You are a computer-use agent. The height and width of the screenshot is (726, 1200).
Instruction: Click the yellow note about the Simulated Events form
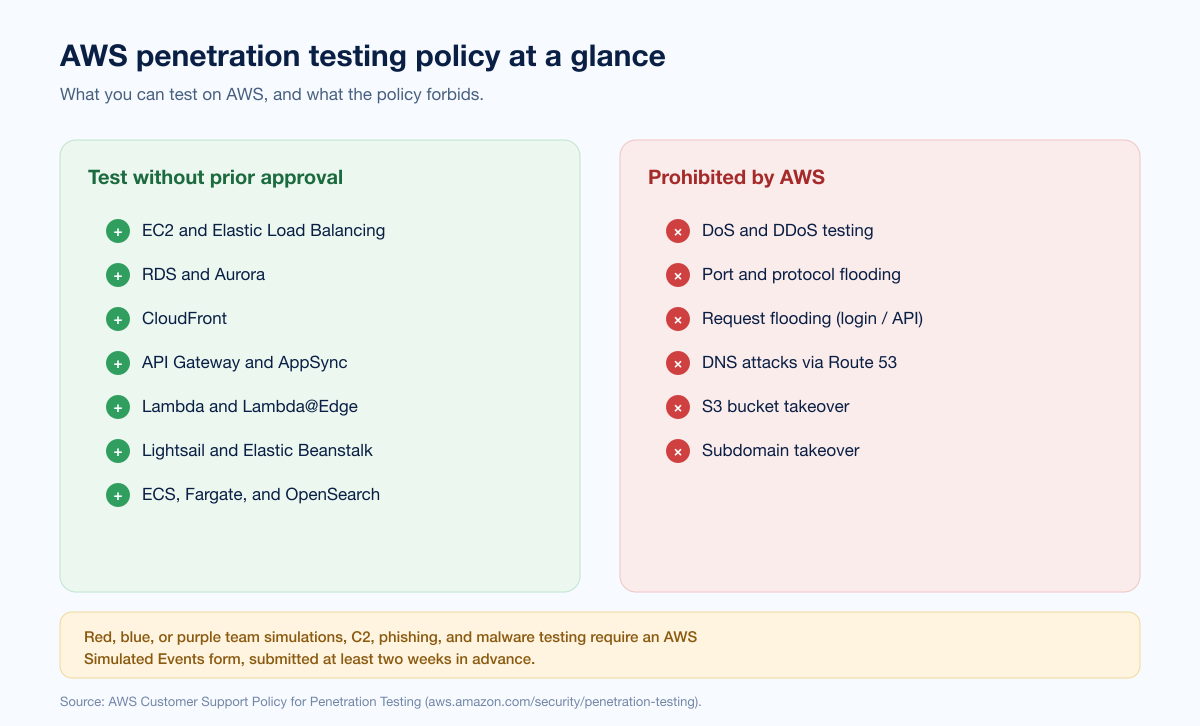[600, 645]
